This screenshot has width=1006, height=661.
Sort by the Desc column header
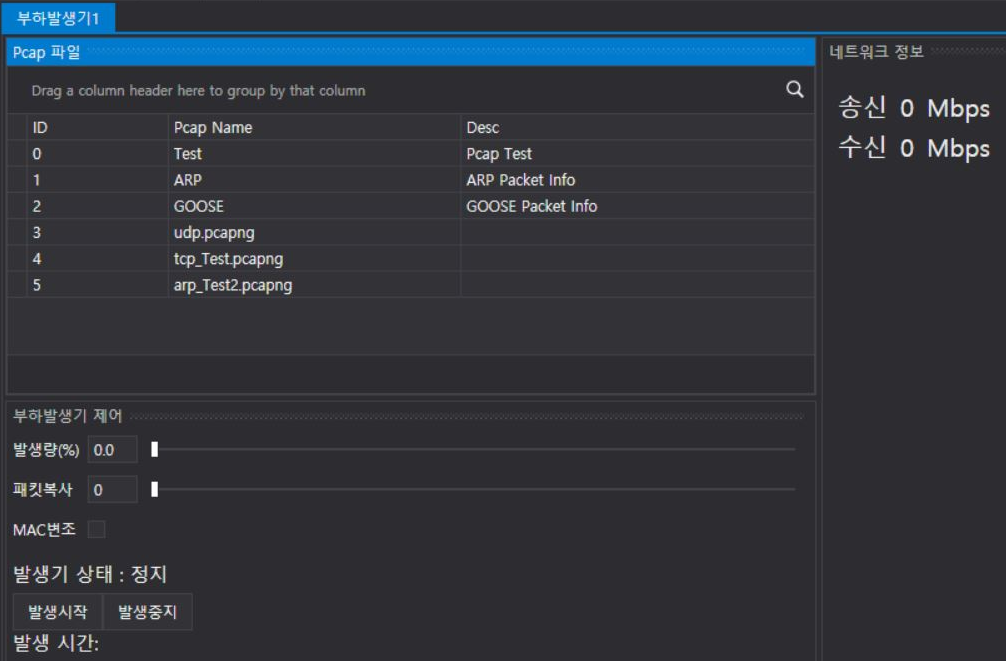click(638, 127)
